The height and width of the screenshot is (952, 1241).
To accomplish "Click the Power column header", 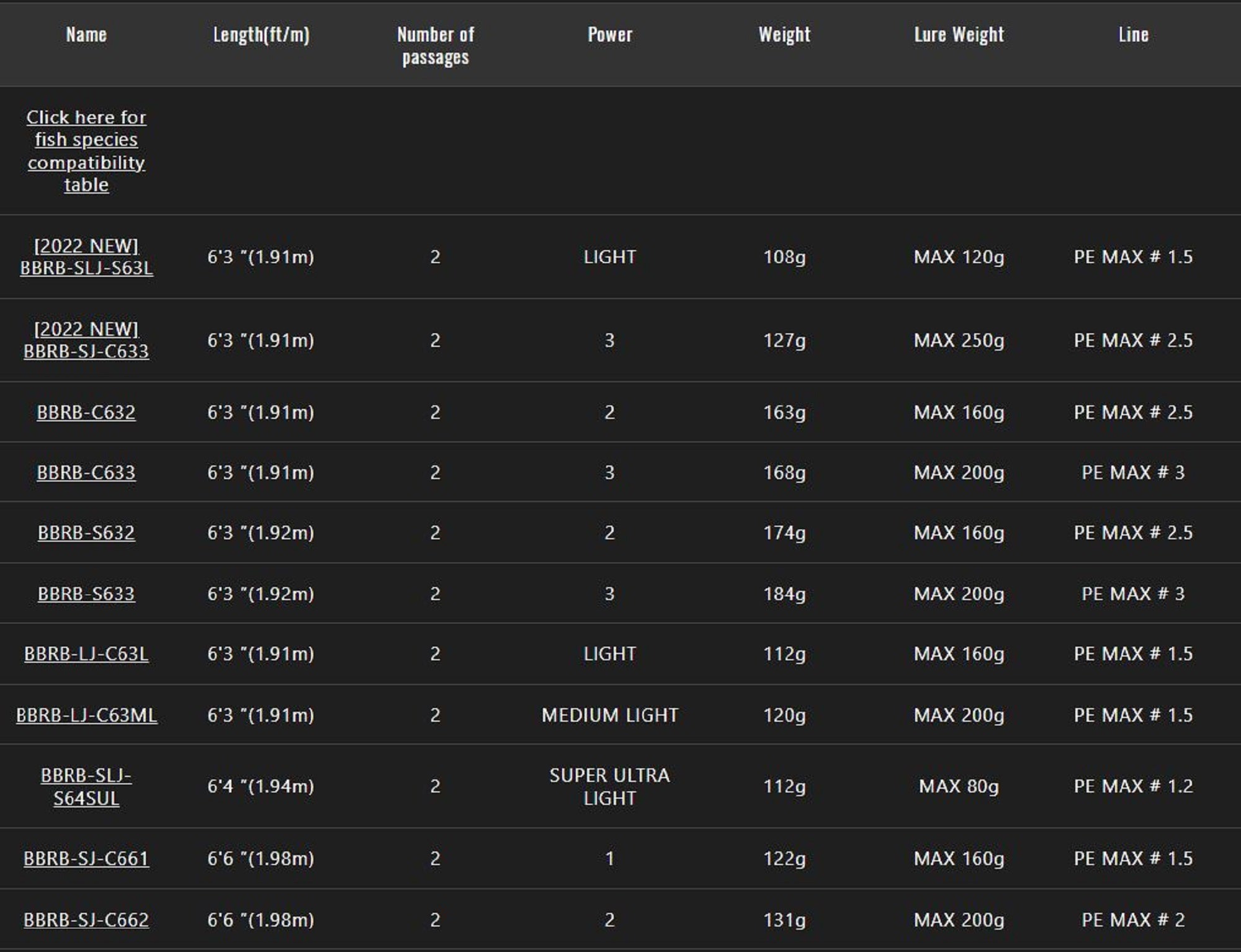I will (x=610, y=35).
